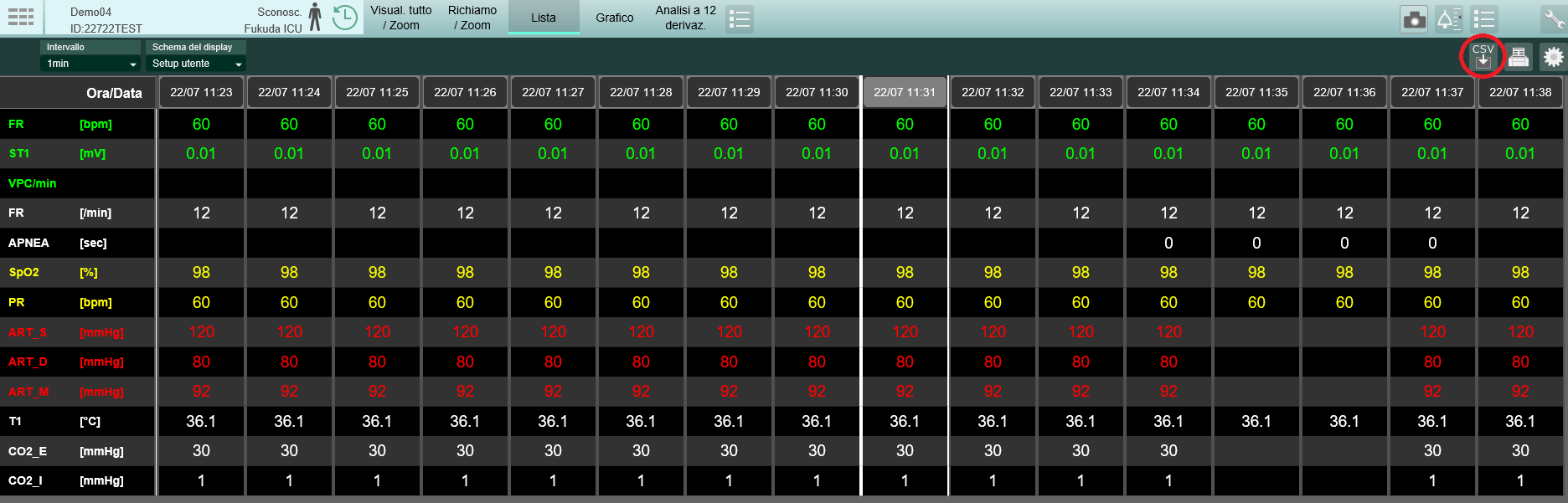Image resolution: width=1568 pixels, height=503 pixels.
Task: Select the 22/07 11:24 column header
Action: pyautogui.click(x=289, y=92)
